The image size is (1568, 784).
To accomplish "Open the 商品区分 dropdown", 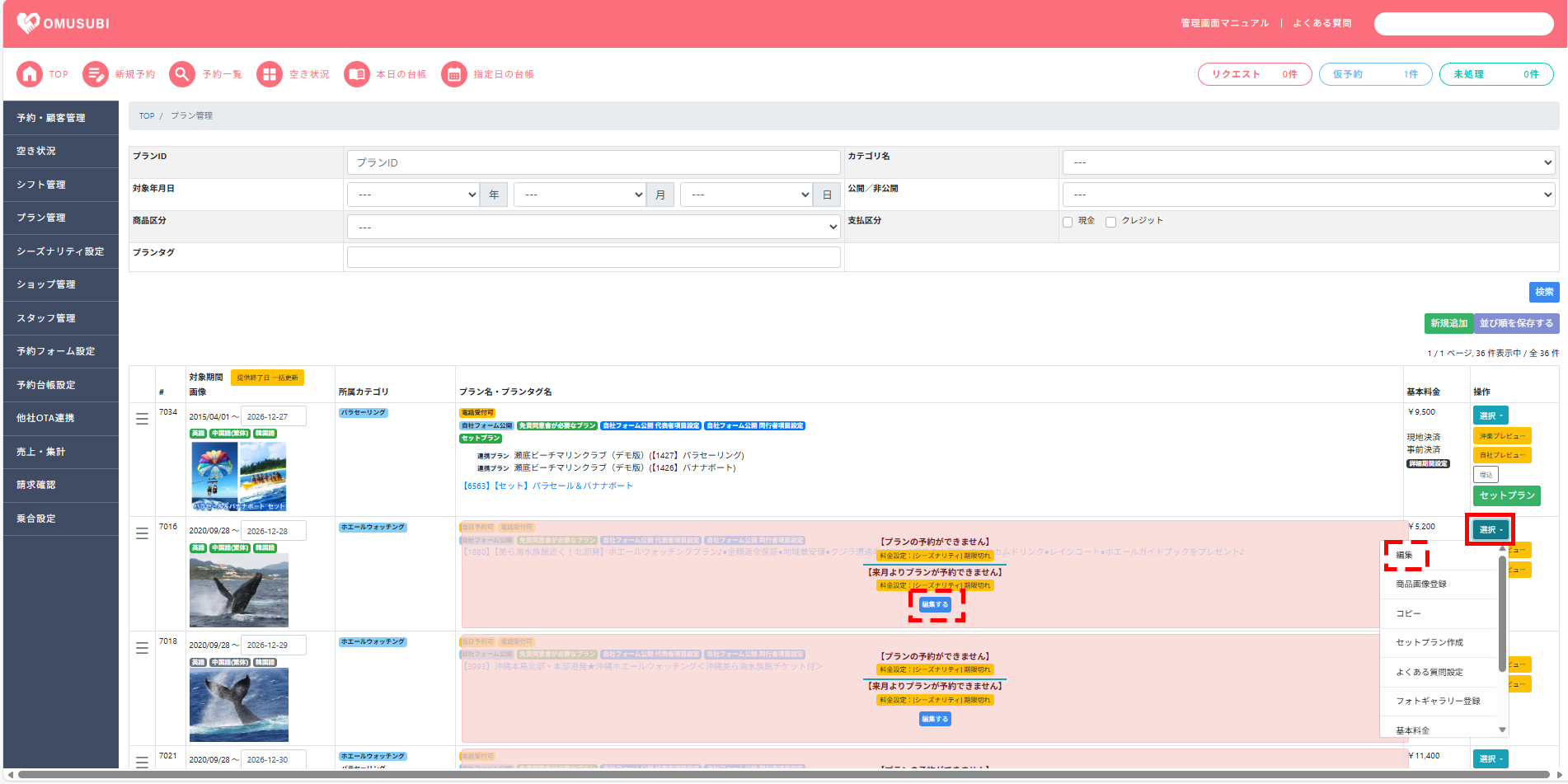I will point(593,227).
